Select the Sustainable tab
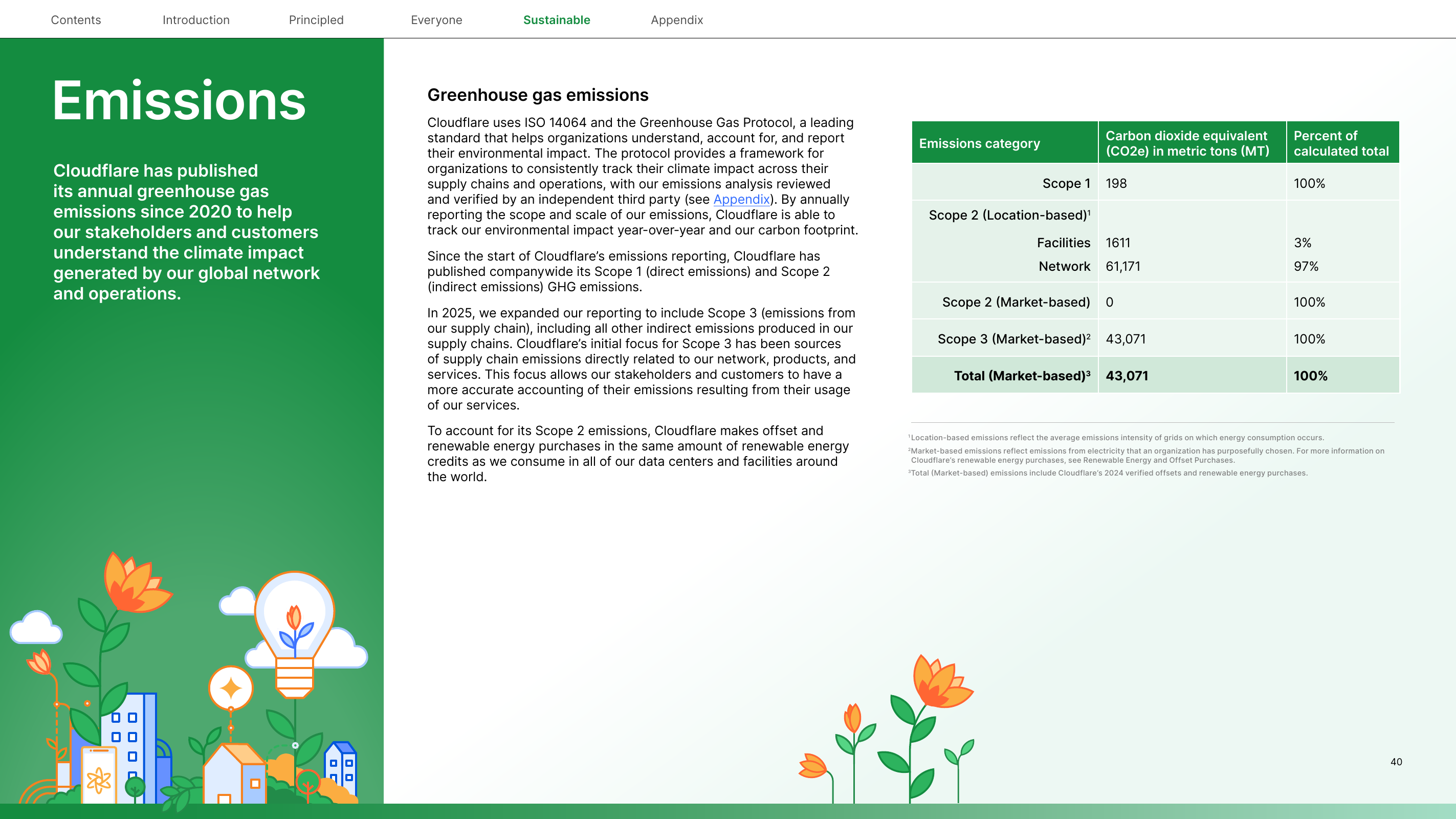This screenshot has width=1456, height=819. [557, 20]
